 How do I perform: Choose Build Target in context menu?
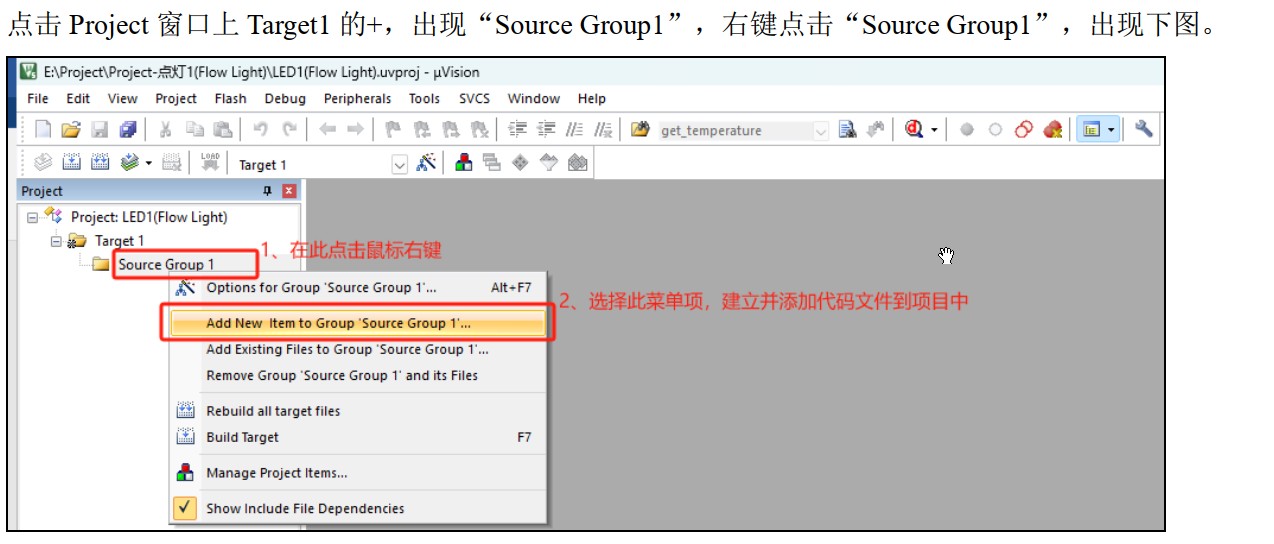[x=358, y=437]
